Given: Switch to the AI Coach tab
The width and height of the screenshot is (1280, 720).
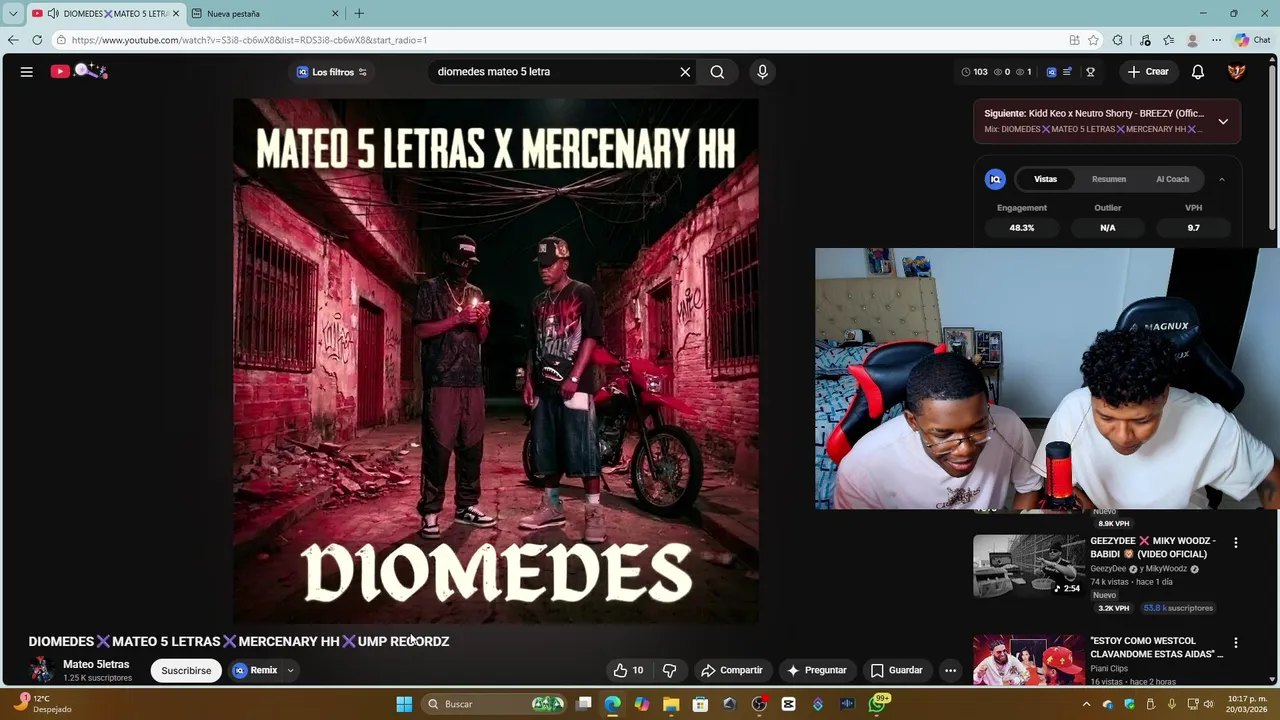Looking at the screenshot, I should coord(1172,179).
